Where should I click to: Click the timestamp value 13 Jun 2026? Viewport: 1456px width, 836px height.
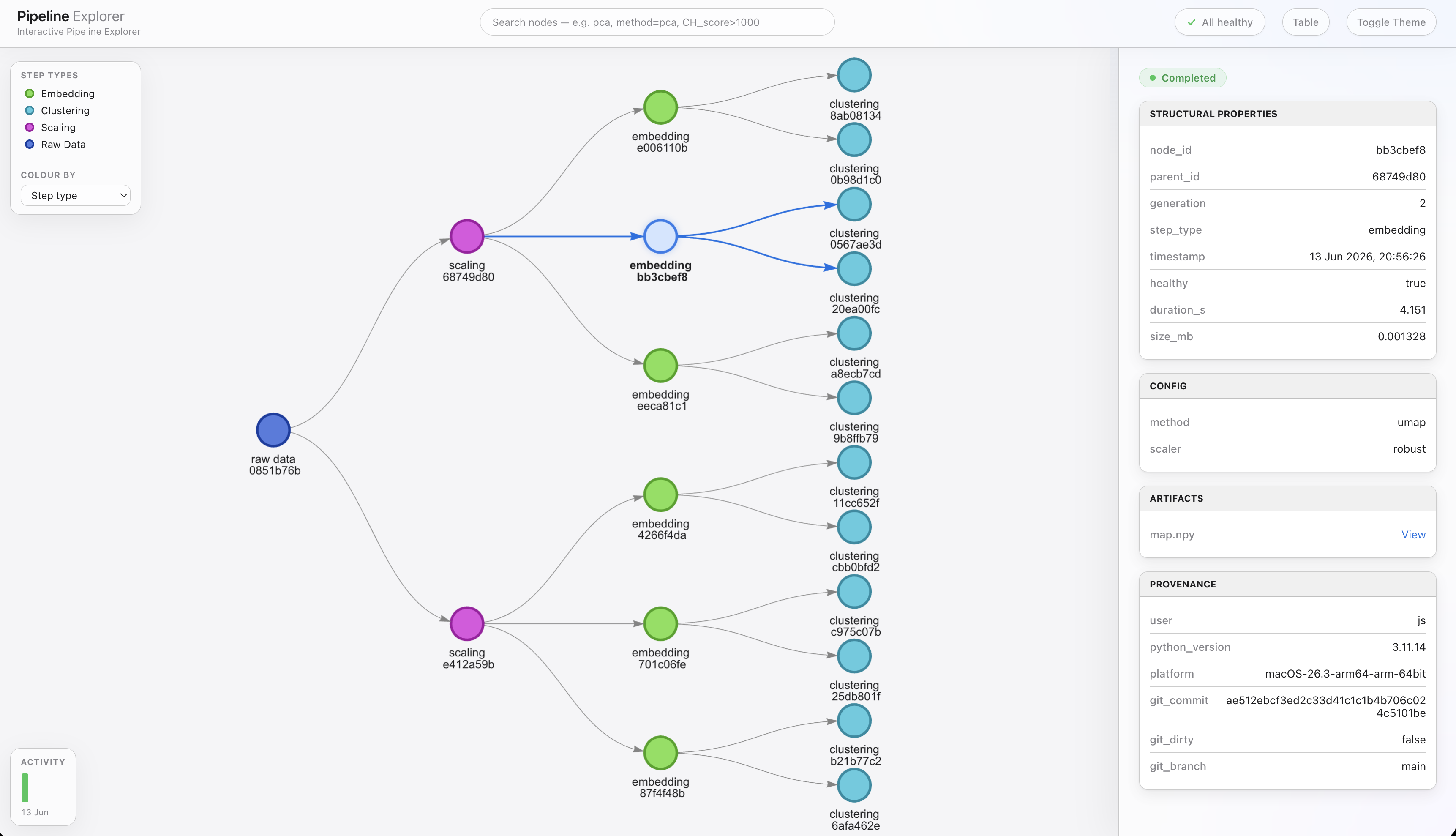[1367, 257]
